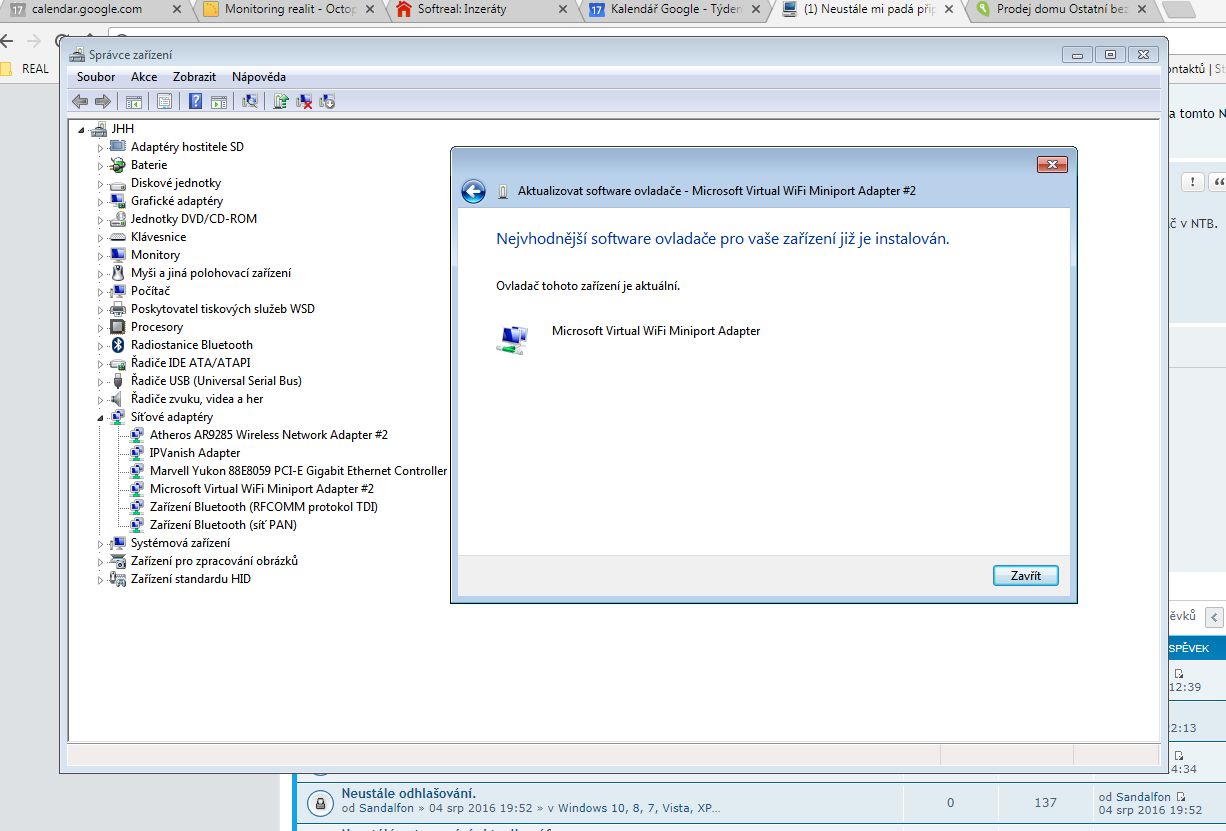Image resolution: width=1226 pixels, height=831 pixels.
Task: Select the IPVanish Adapter row
Action: (x=195, y=453)
